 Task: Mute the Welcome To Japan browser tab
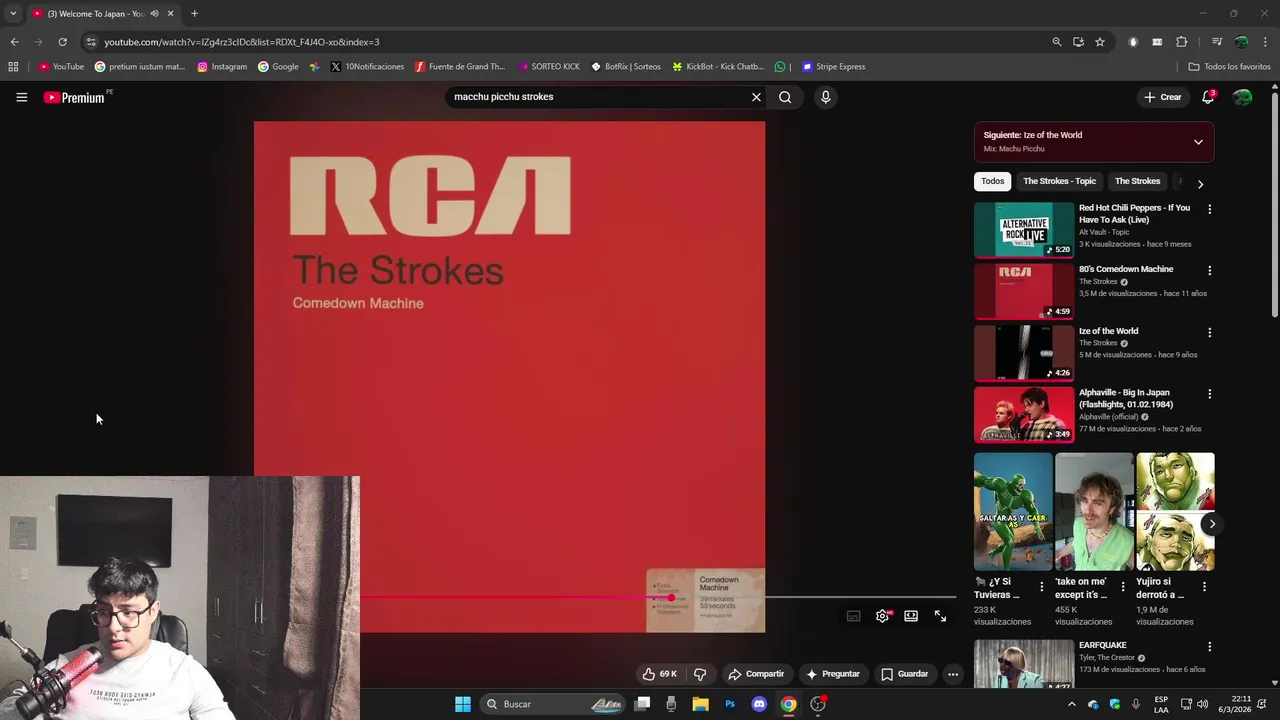[x=154, y=13]
